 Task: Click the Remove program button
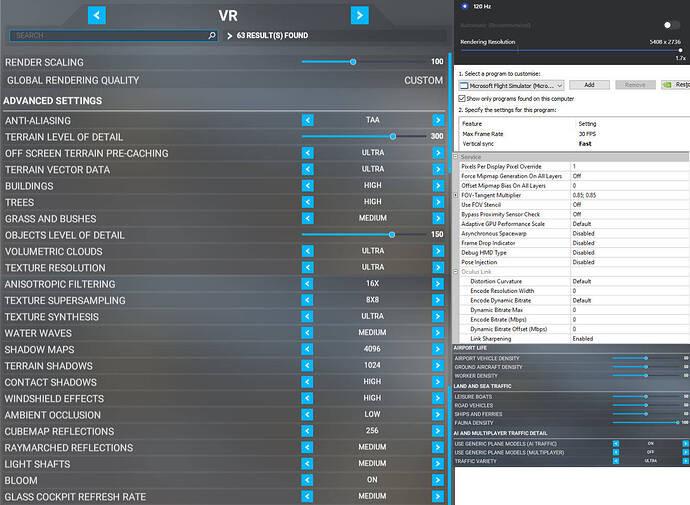click(x=635, y=85)
